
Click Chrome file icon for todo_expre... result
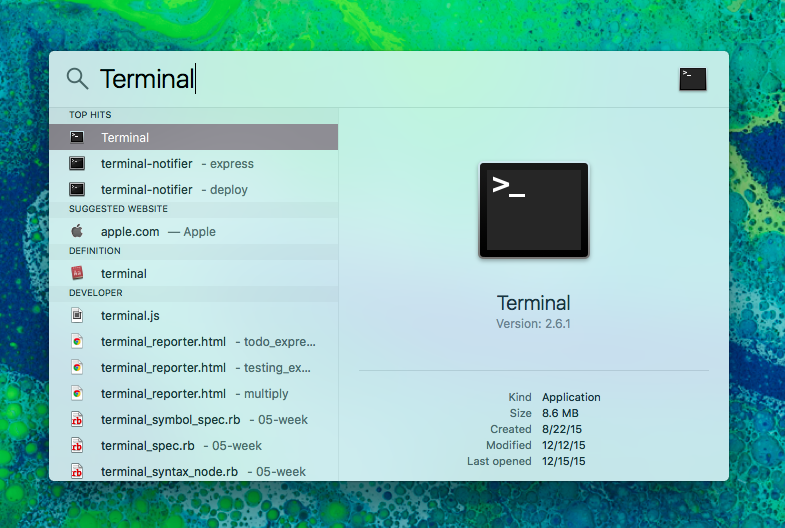[x=77, y=341]
